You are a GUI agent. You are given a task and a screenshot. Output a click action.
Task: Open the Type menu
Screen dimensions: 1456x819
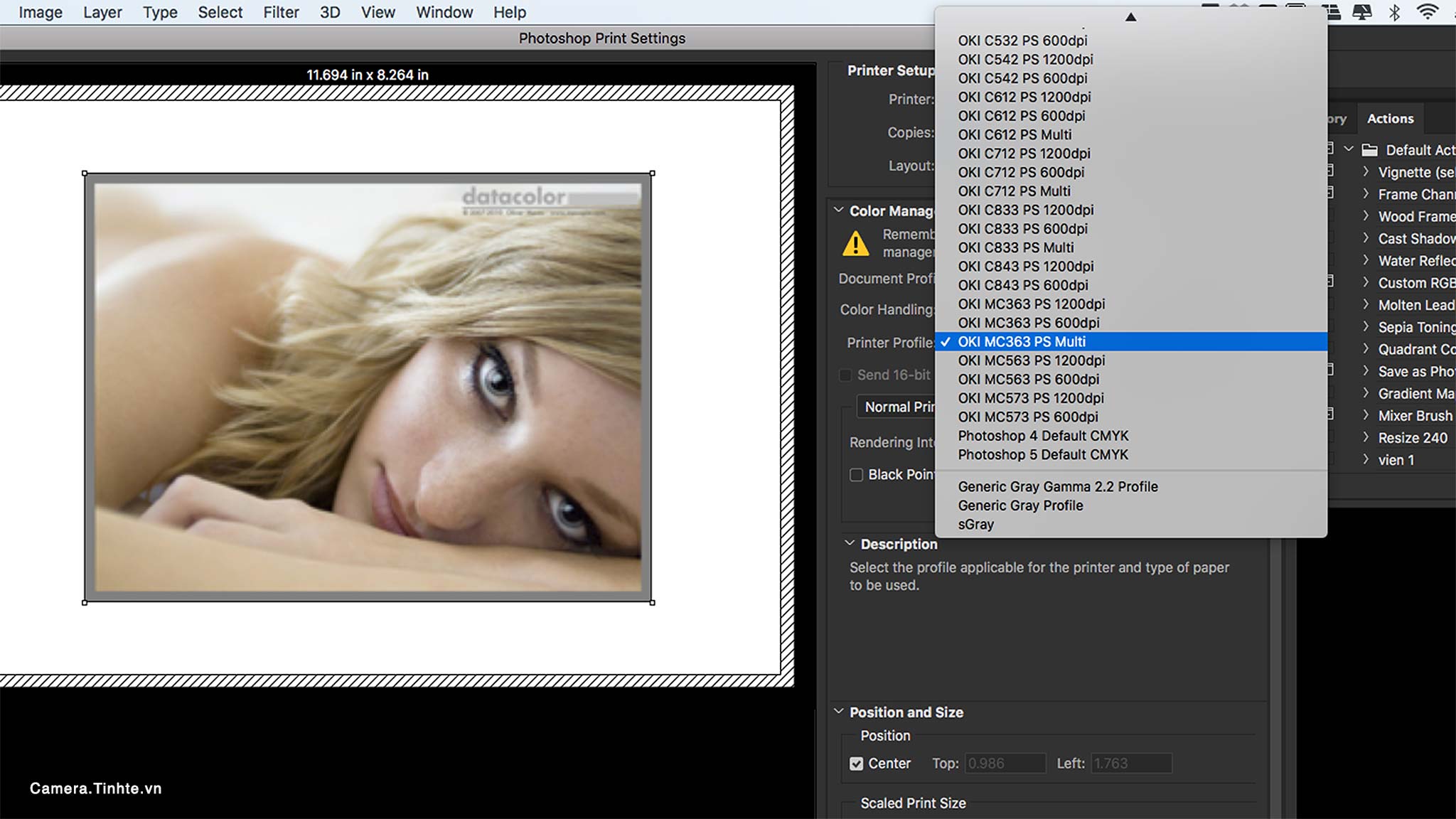coord(160,12)
